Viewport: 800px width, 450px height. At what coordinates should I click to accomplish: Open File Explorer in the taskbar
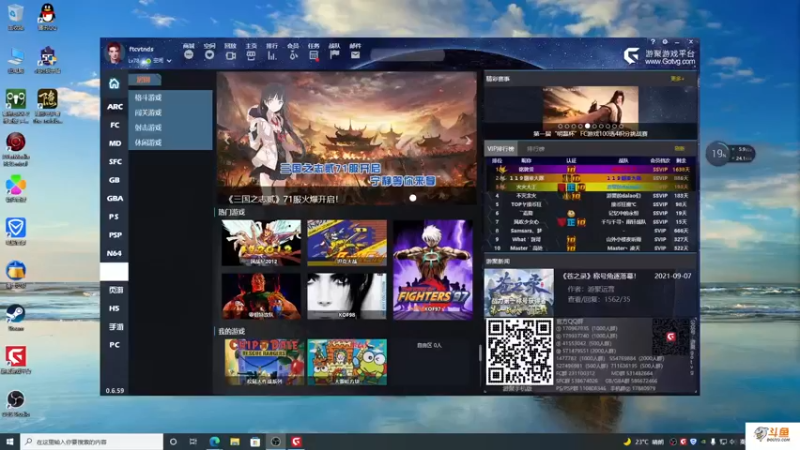pos(235,441)
